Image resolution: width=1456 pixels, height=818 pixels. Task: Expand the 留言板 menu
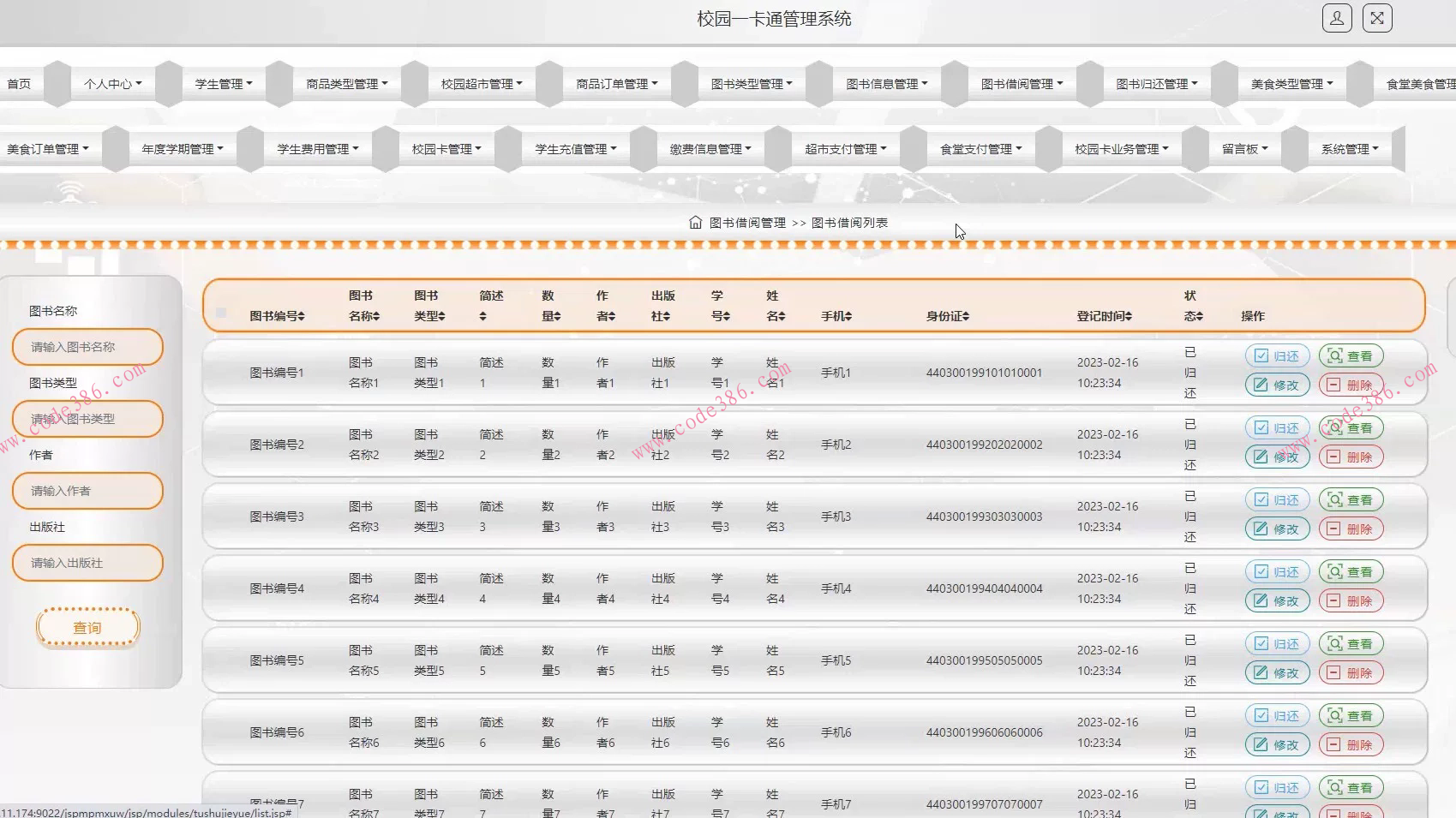(x=1244, y=149)
